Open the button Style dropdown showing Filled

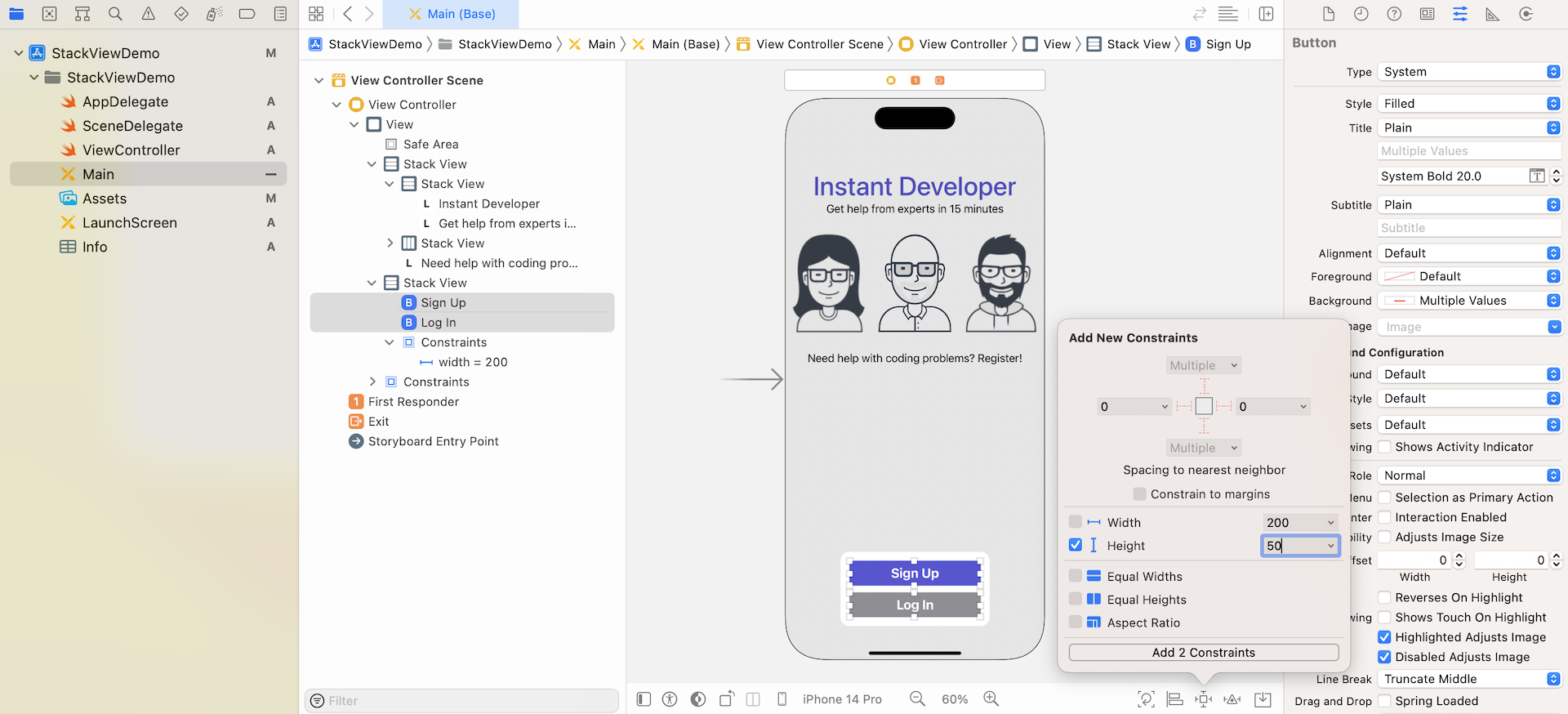[x=1469, y=104]
